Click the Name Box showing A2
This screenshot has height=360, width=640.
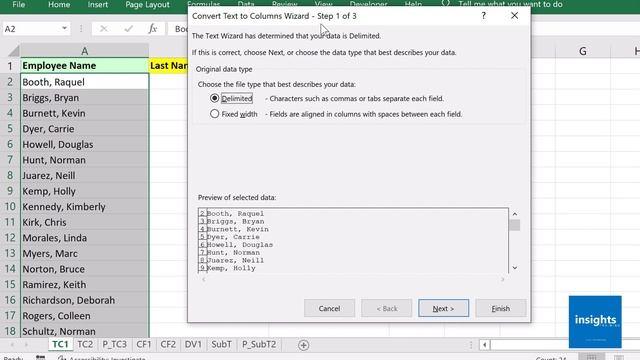pyautogui.click(x=31, y=29)
